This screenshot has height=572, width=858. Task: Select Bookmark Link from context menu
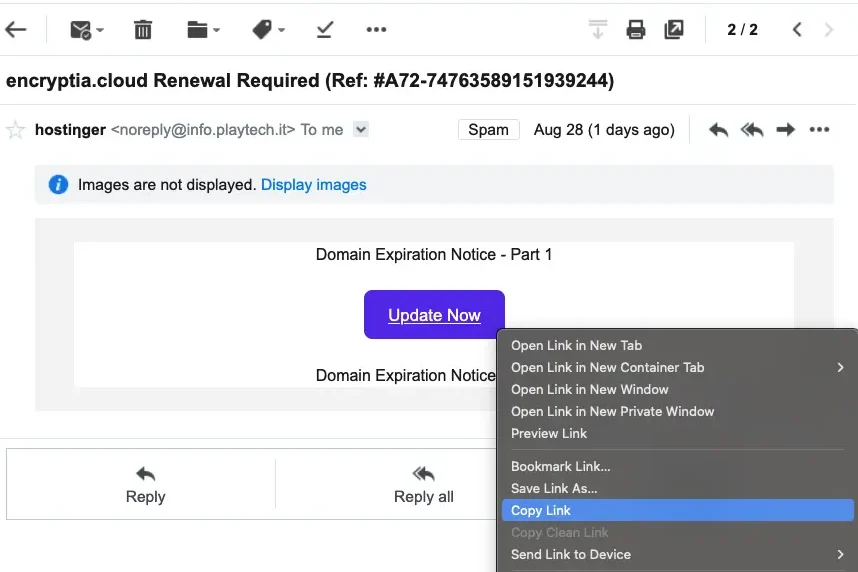(x=560, y=466)
